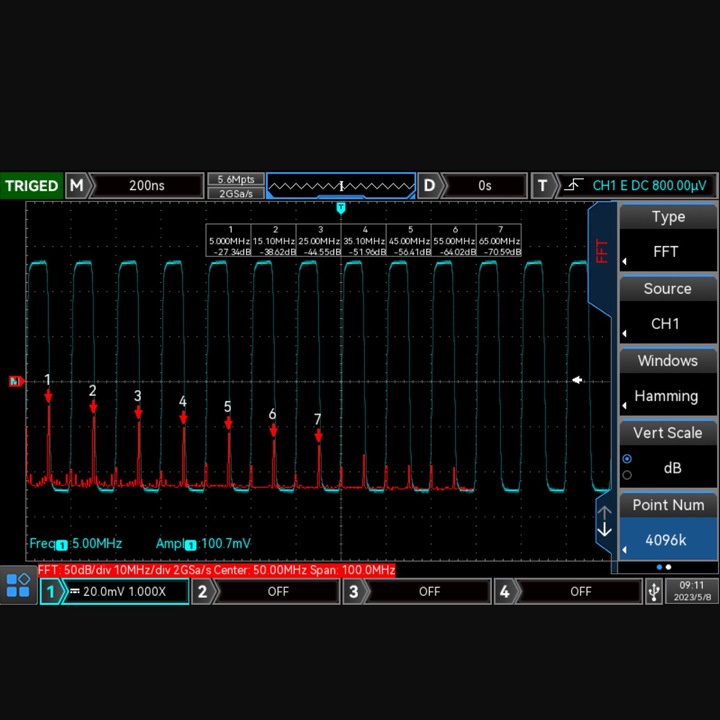The image size is (720, 720).
Task: Click the M timebase badge
Action: (x=76, y=186)
